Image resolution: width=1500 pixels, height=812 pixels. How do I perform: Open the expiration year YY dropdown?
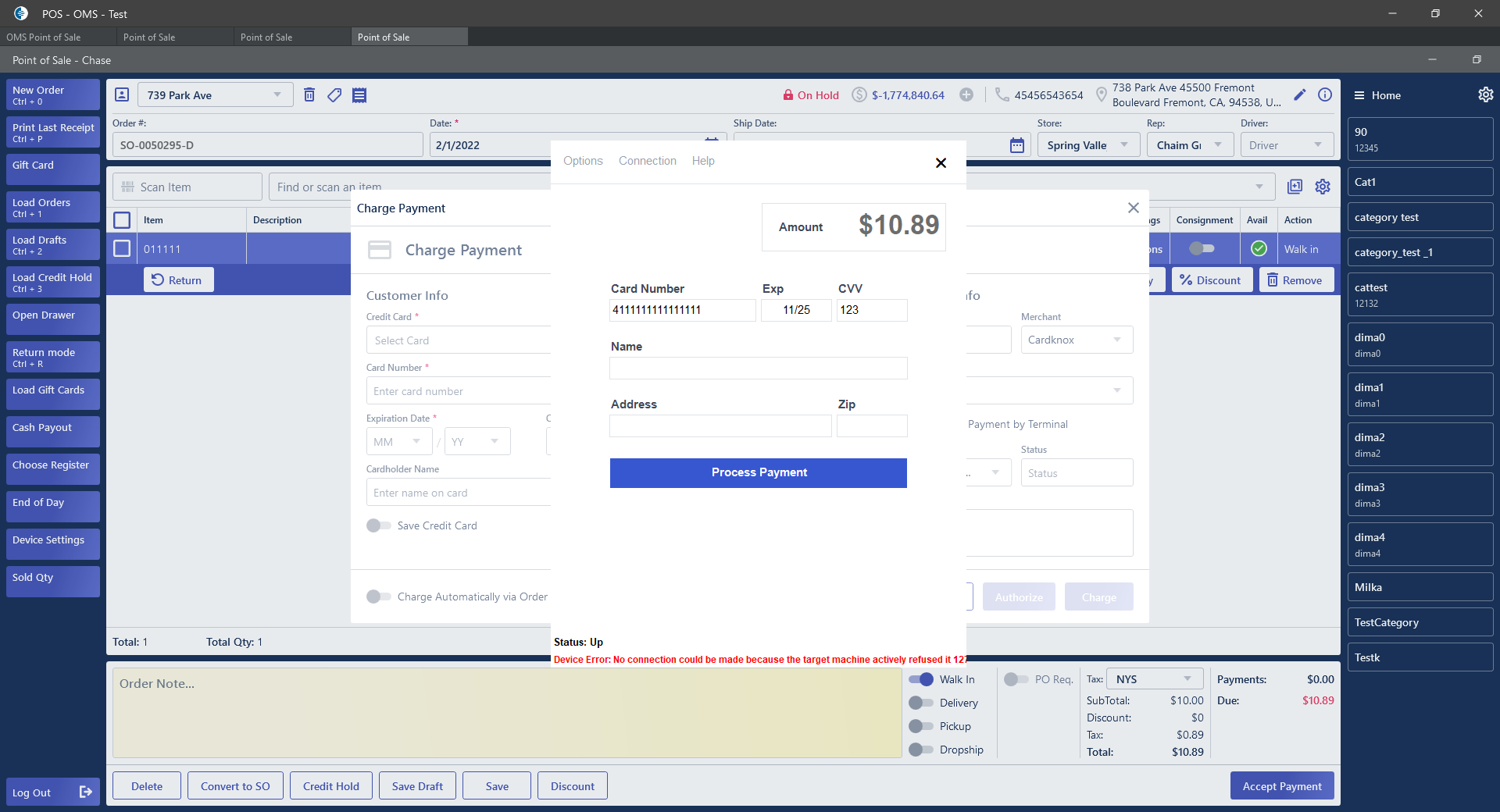(477, 441)
